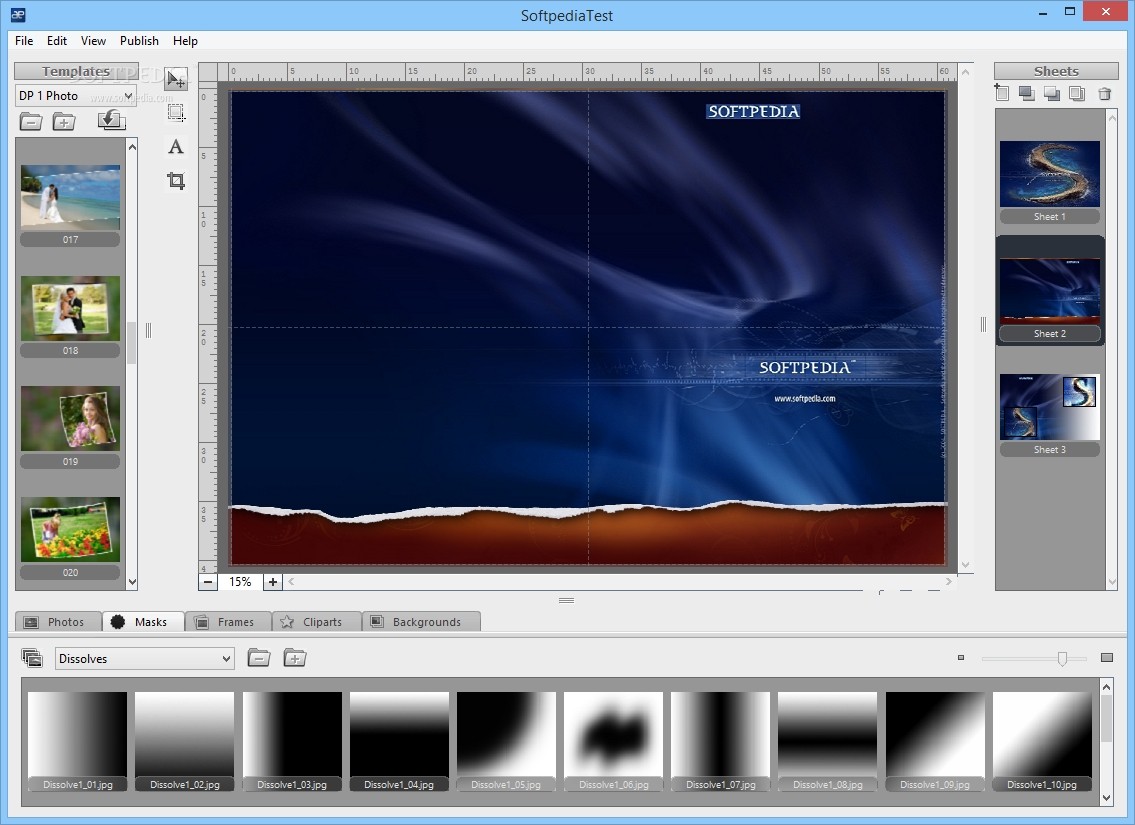
Task: Click canvas vertical scroll up arrow
Action: 965,72
